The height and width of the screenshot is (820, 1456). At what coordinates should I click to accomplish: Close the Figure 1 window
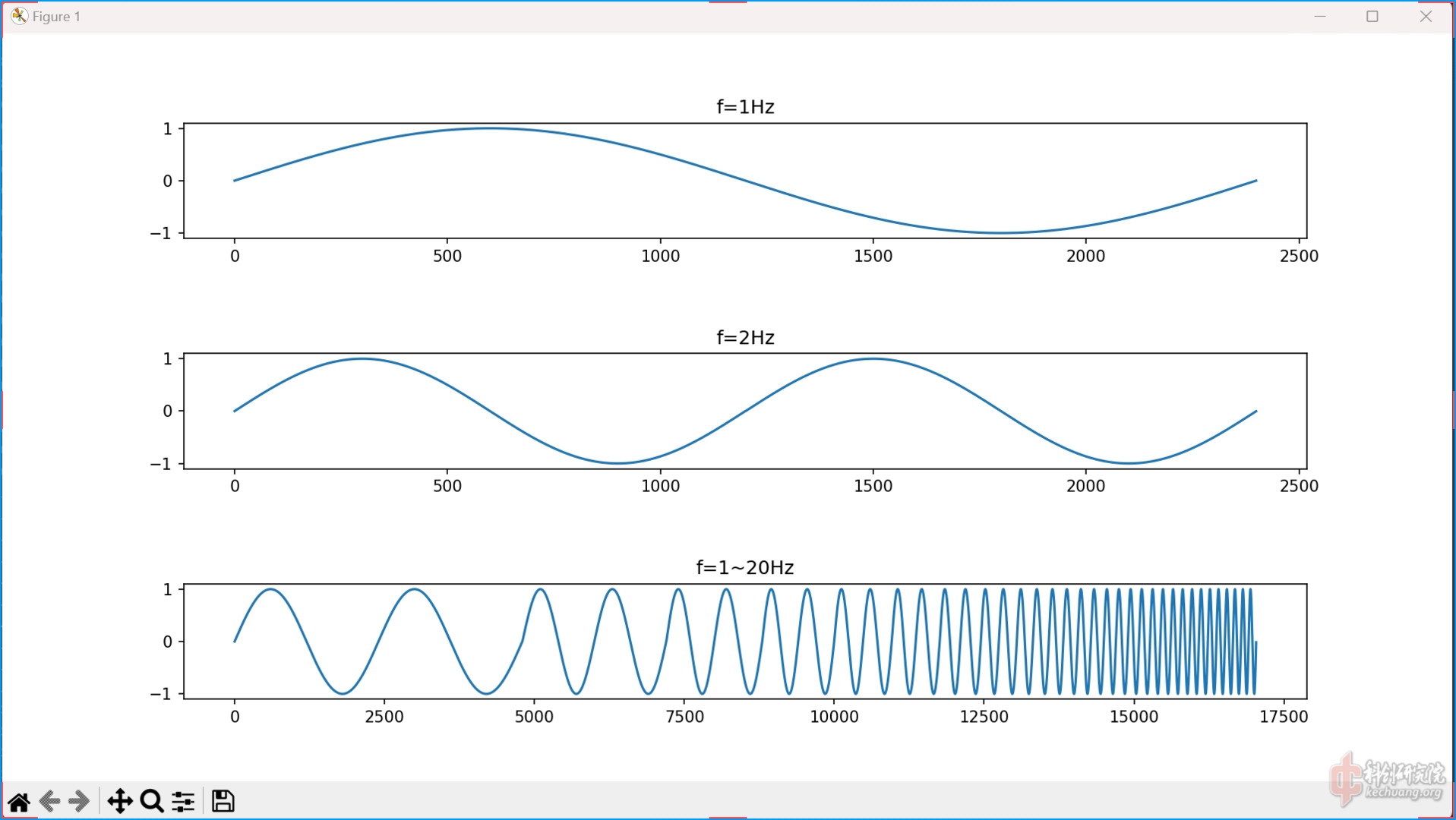1426,16
